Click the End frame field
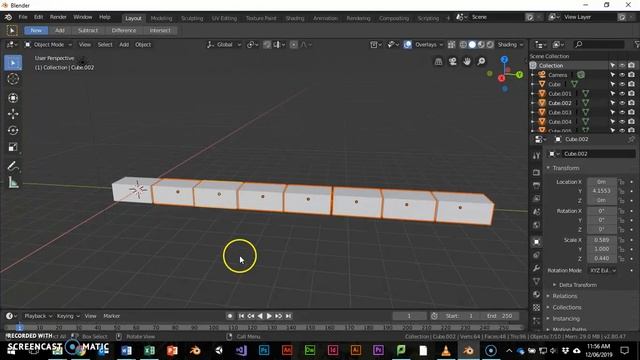This screenshot has width=640, height=360. [500, 316]
